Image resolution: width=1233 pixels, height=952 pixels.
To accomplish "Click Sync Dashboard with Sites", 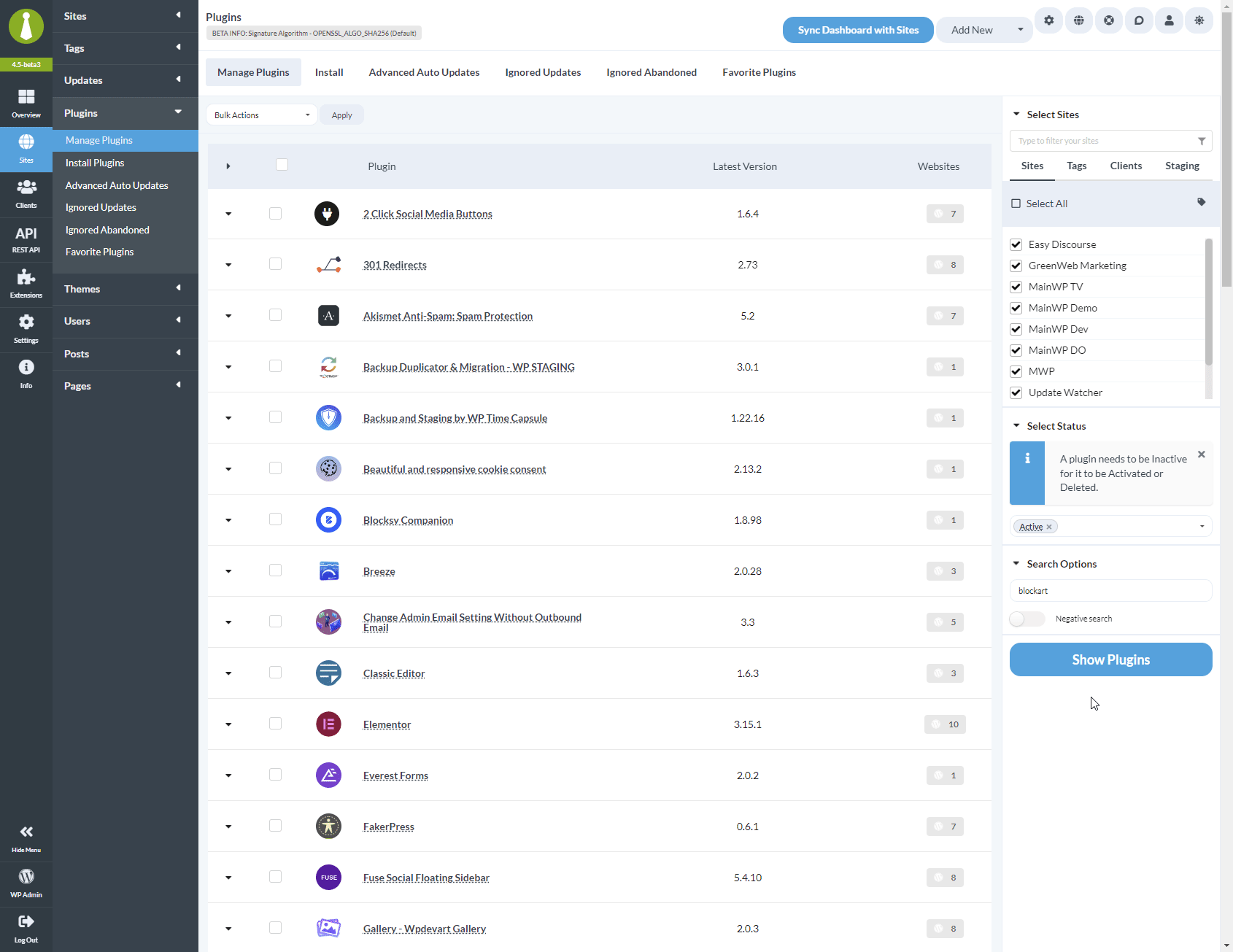I will [858, 30].
